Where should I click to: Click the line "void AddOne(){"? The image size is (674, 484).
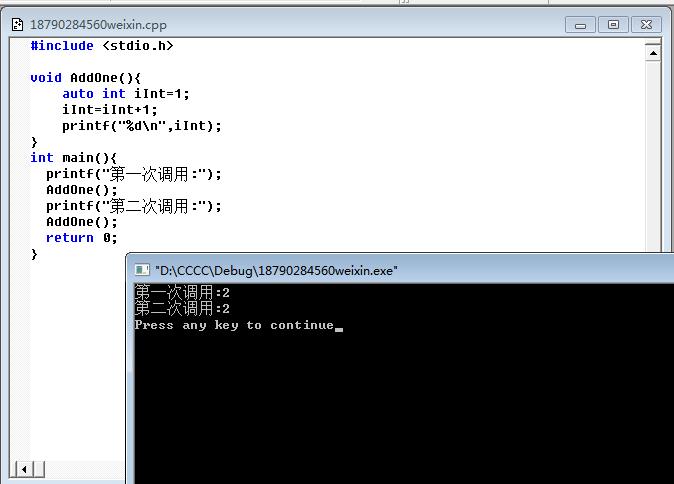coord(86,78)
